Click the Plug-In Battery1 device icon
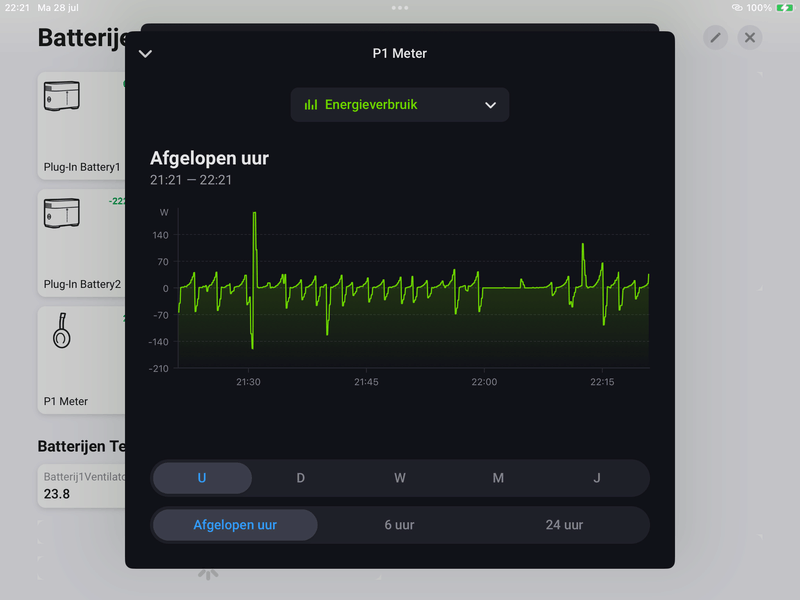 coord(62,96)
